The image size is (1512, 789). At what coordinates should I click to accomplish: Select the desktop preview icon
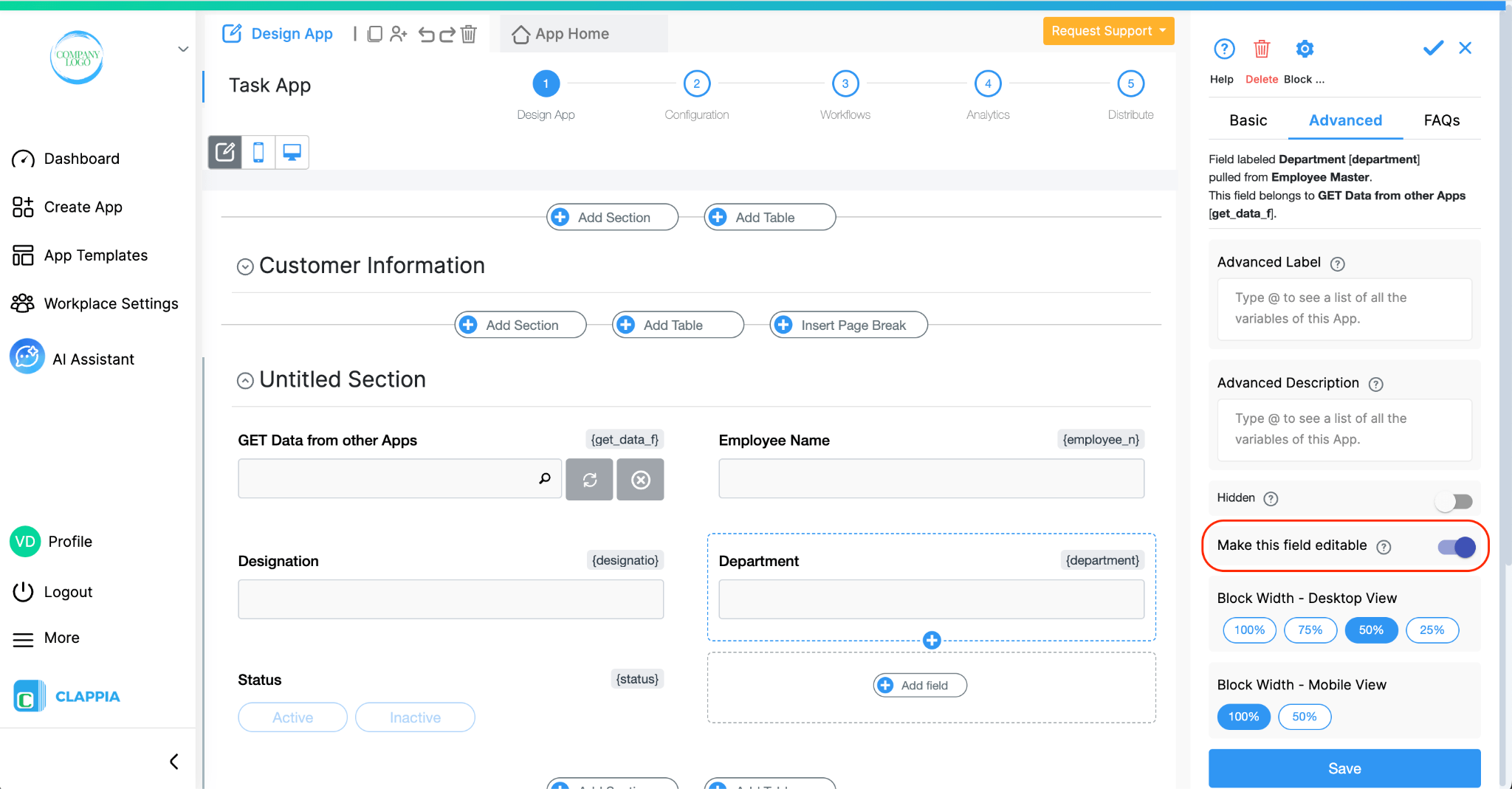tap(292, 152)
